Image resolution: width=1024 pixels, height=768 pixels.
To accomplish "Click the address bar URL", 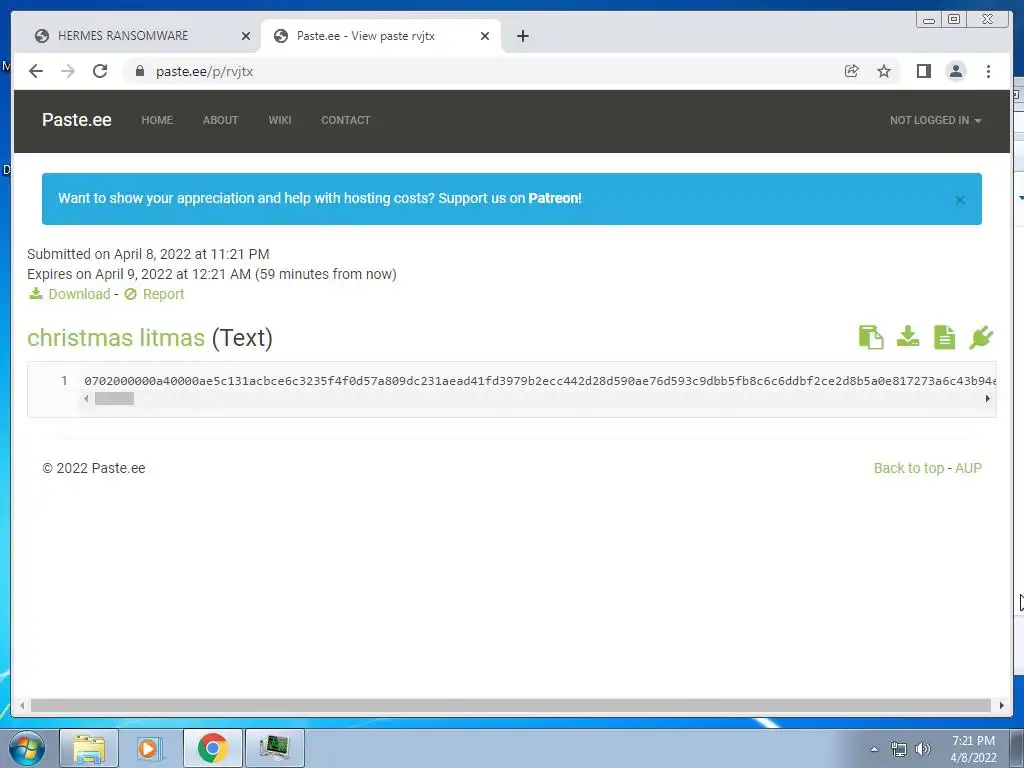I will pyautogui.click(x=204, y=71).
